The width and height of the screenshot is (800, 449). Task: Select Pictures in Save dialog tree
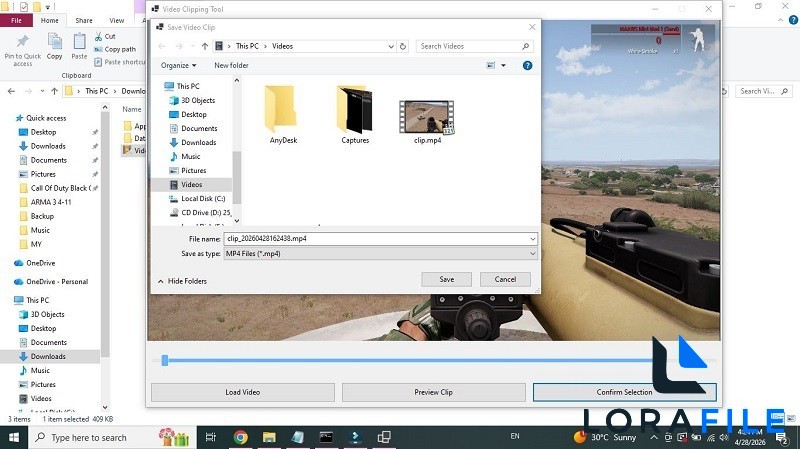tap(193, 170)
